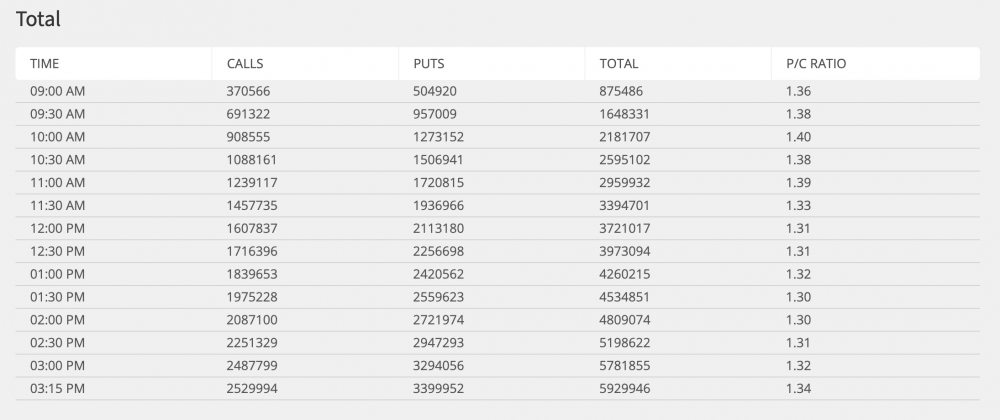
Task: Click the 1.34 P/C ratio cell
Action: coord(798,388)
